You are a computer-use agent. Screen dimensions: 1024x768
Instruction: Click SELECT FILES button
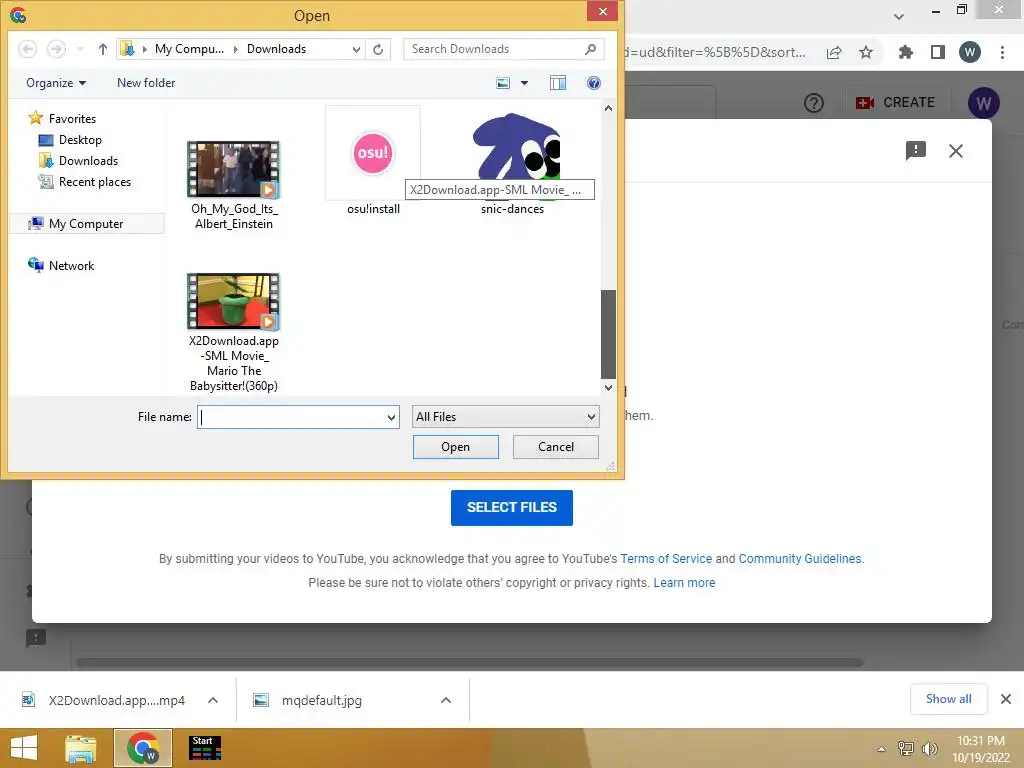pyautogui.click(x=512, y=507)
